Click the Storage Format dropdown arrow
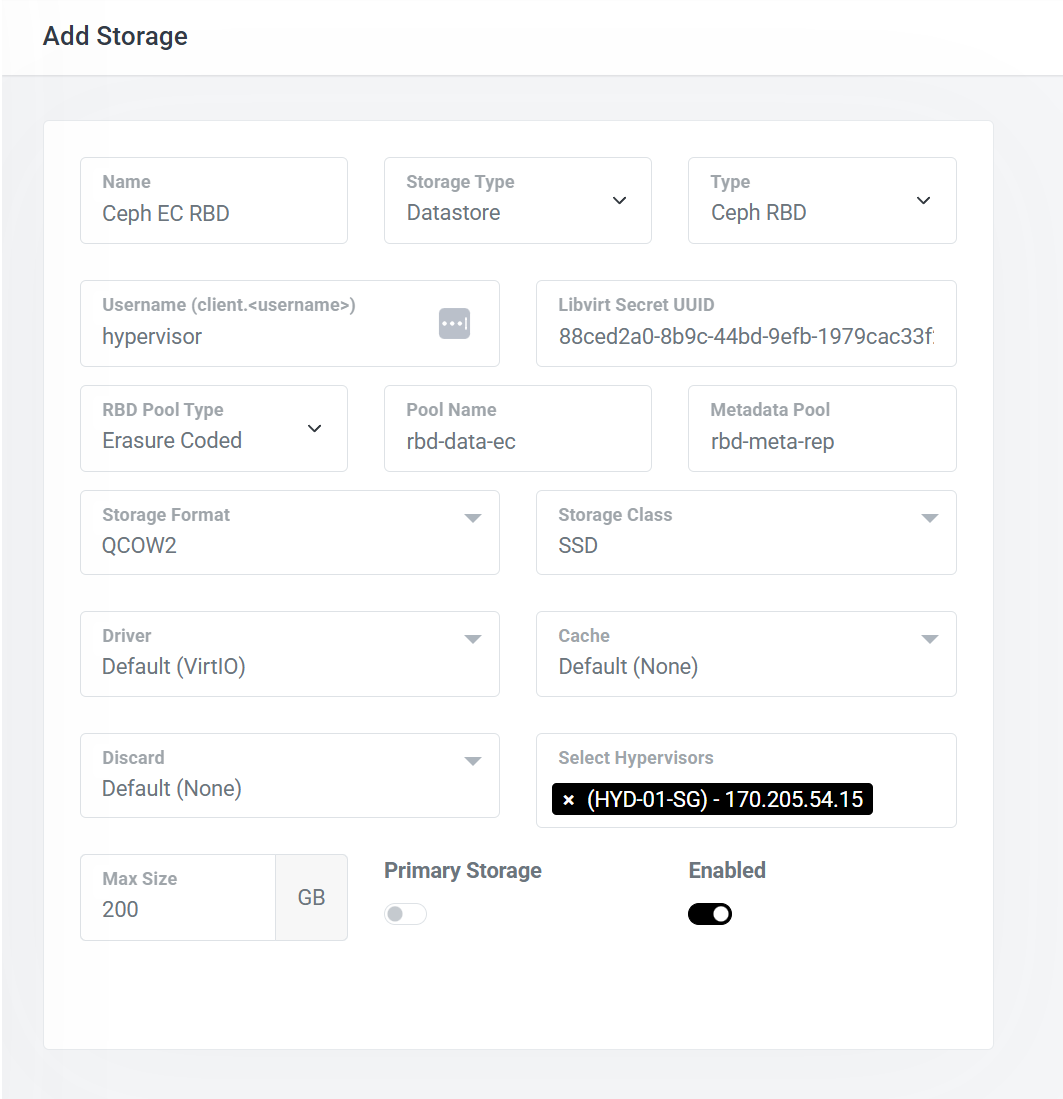This screenshot has height=1099, width=1063. point(472,518)
